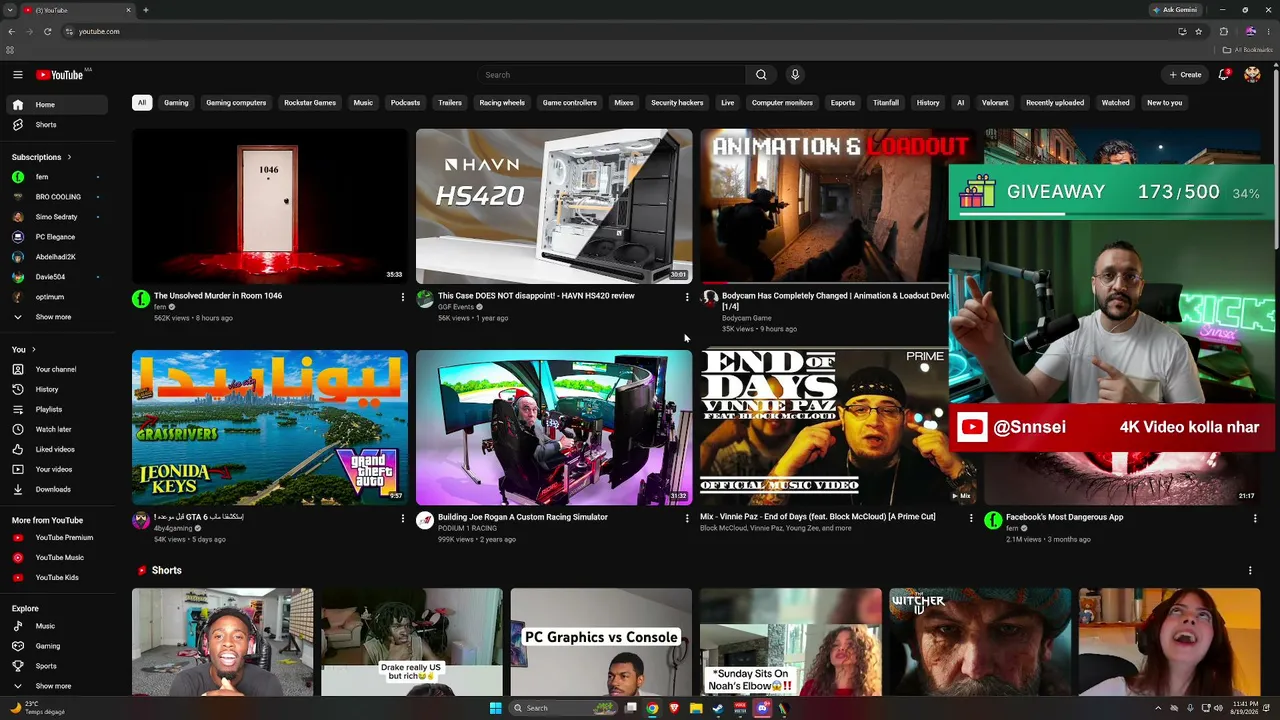
Task: Open options for GTA 6 Arabic video
Action: coord(403,518)
